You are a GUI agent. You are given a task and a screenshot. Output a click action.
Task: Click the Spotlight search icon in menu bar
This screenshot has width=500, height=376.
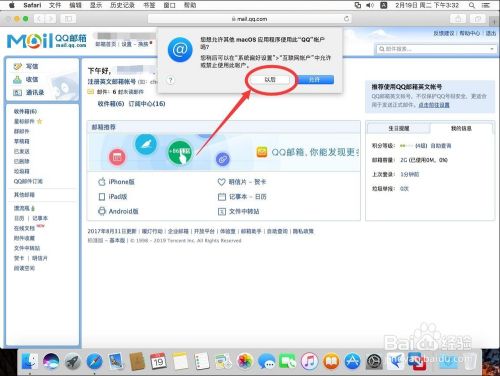pos(472,5)
